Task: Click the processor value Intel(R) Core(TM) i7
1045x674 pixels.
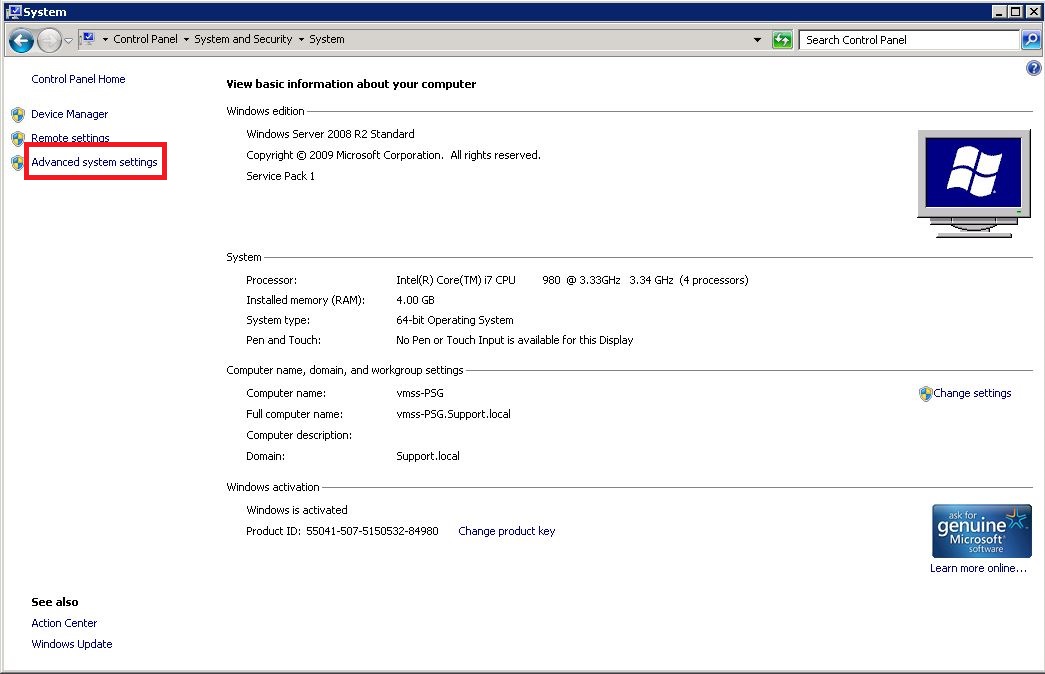Action: point(456,280)
